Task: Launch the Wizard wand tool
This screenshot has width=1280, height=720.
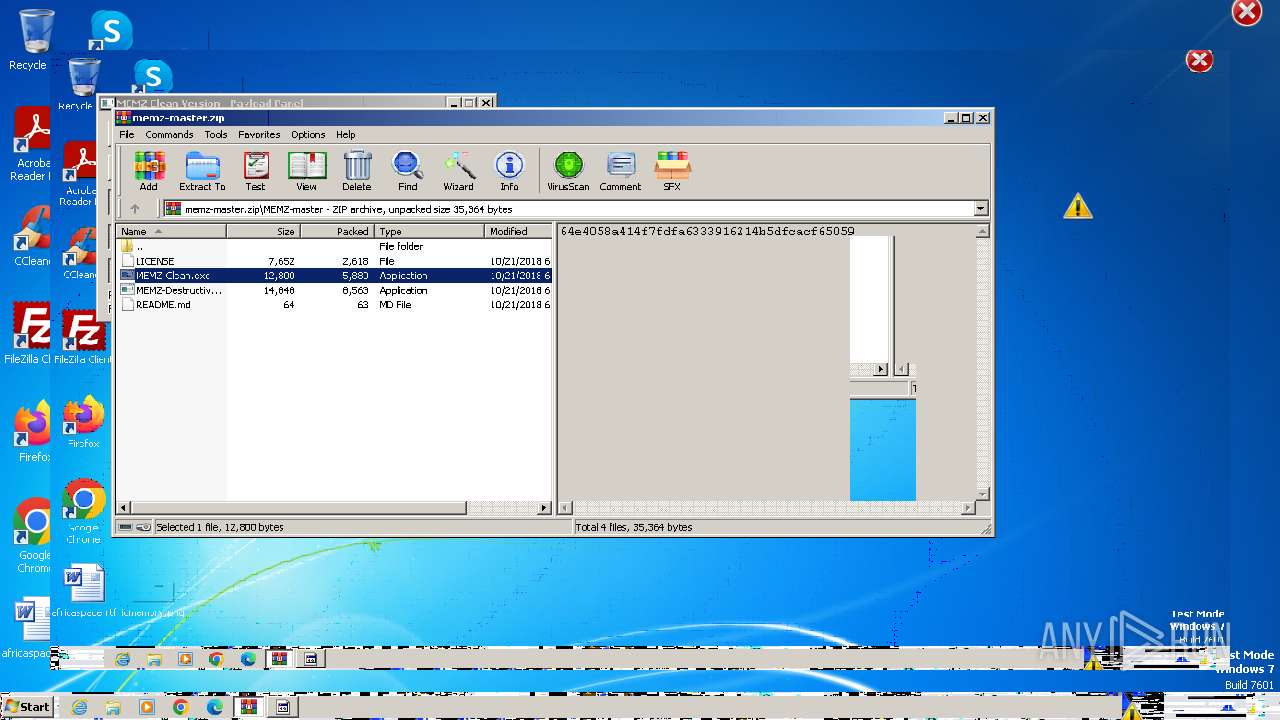Action: click(458, 170)
